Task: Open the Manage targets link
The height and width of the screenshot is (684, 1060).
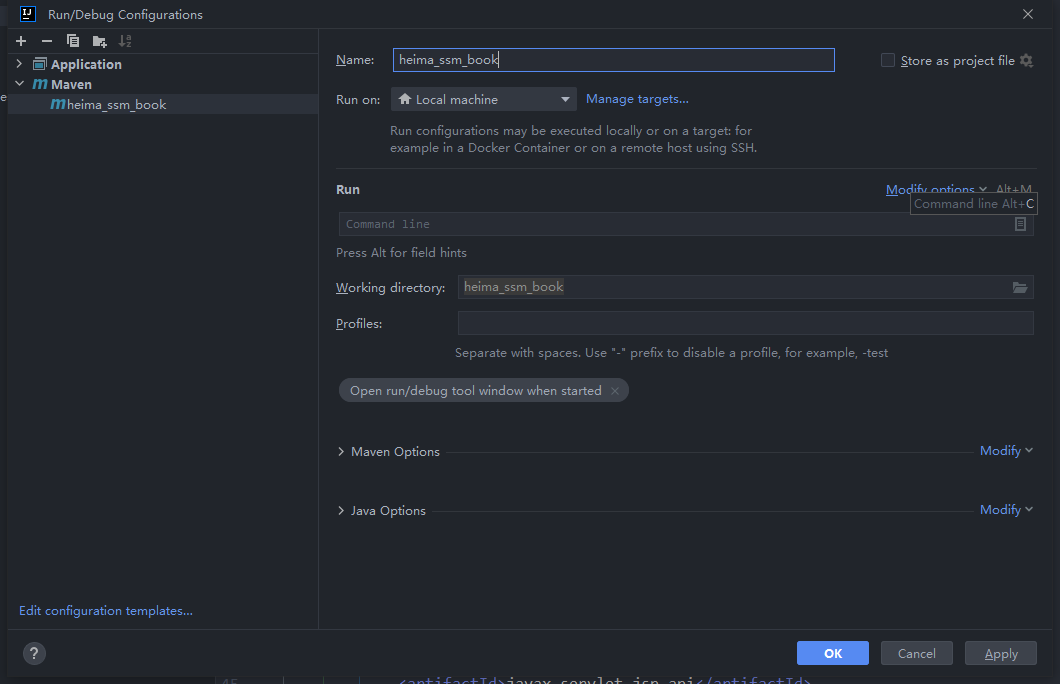Action: coord(637,99)
